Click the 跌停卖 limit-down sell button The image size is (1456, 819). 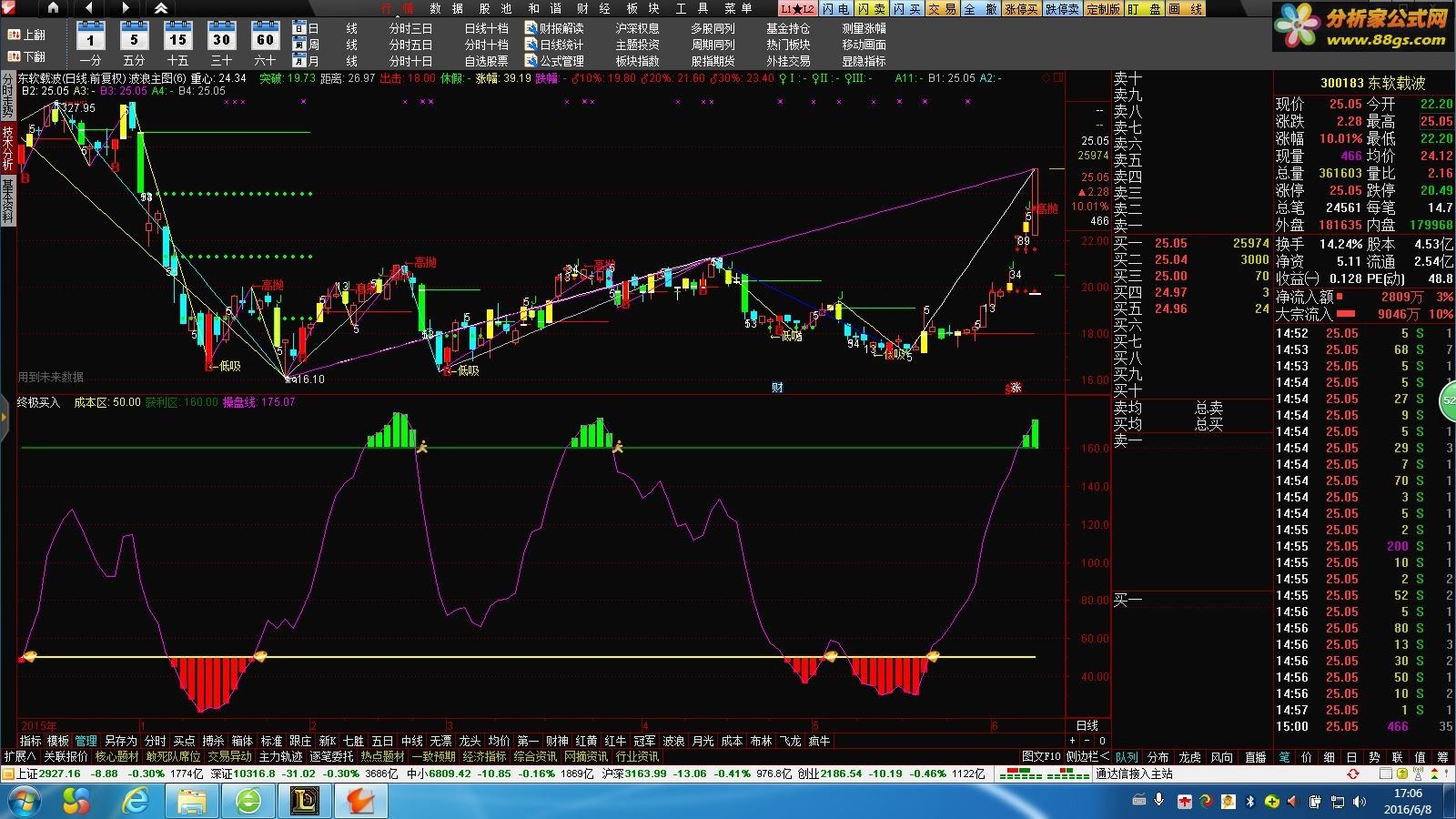[x=1061, y=8]
